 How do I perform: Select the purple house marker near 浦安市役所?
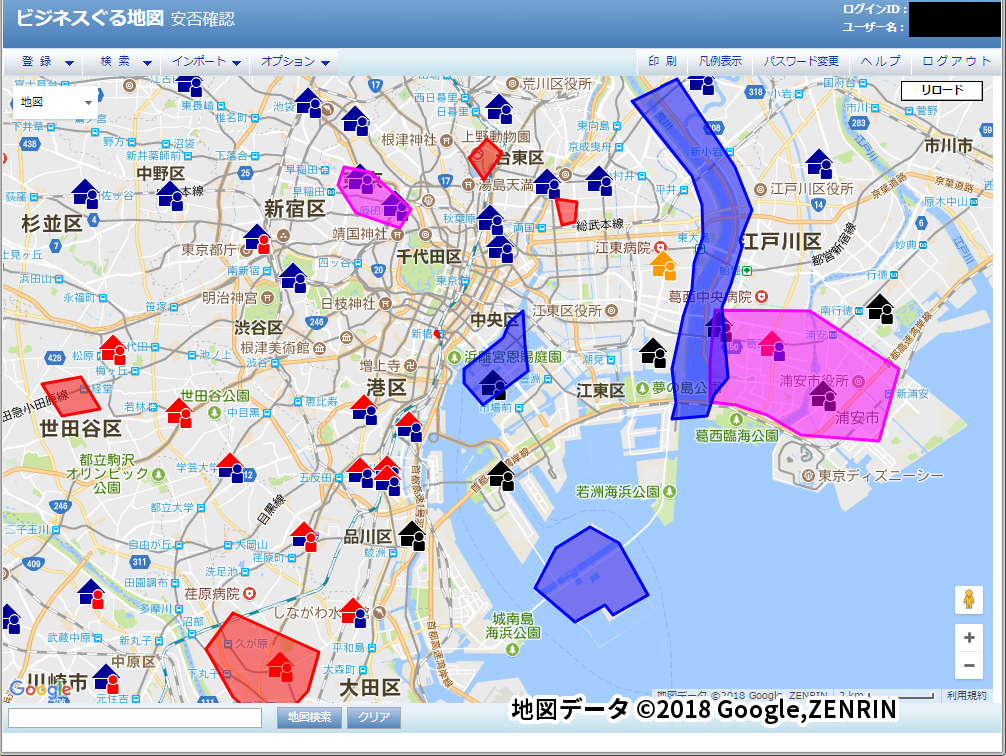(x=823, y=396)
